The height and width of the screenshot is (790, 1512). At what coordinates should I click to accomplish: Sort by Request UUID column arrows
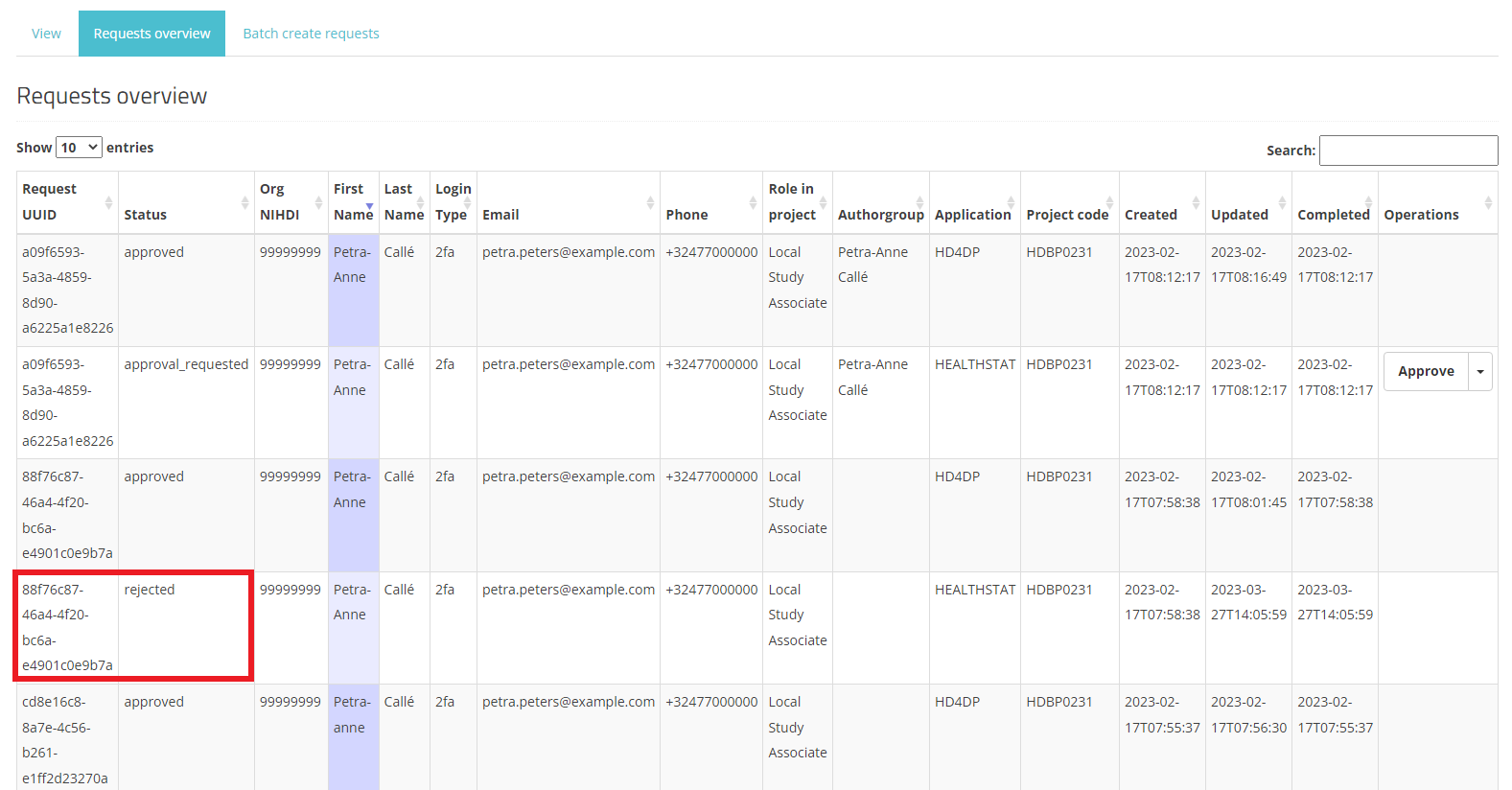108,202
